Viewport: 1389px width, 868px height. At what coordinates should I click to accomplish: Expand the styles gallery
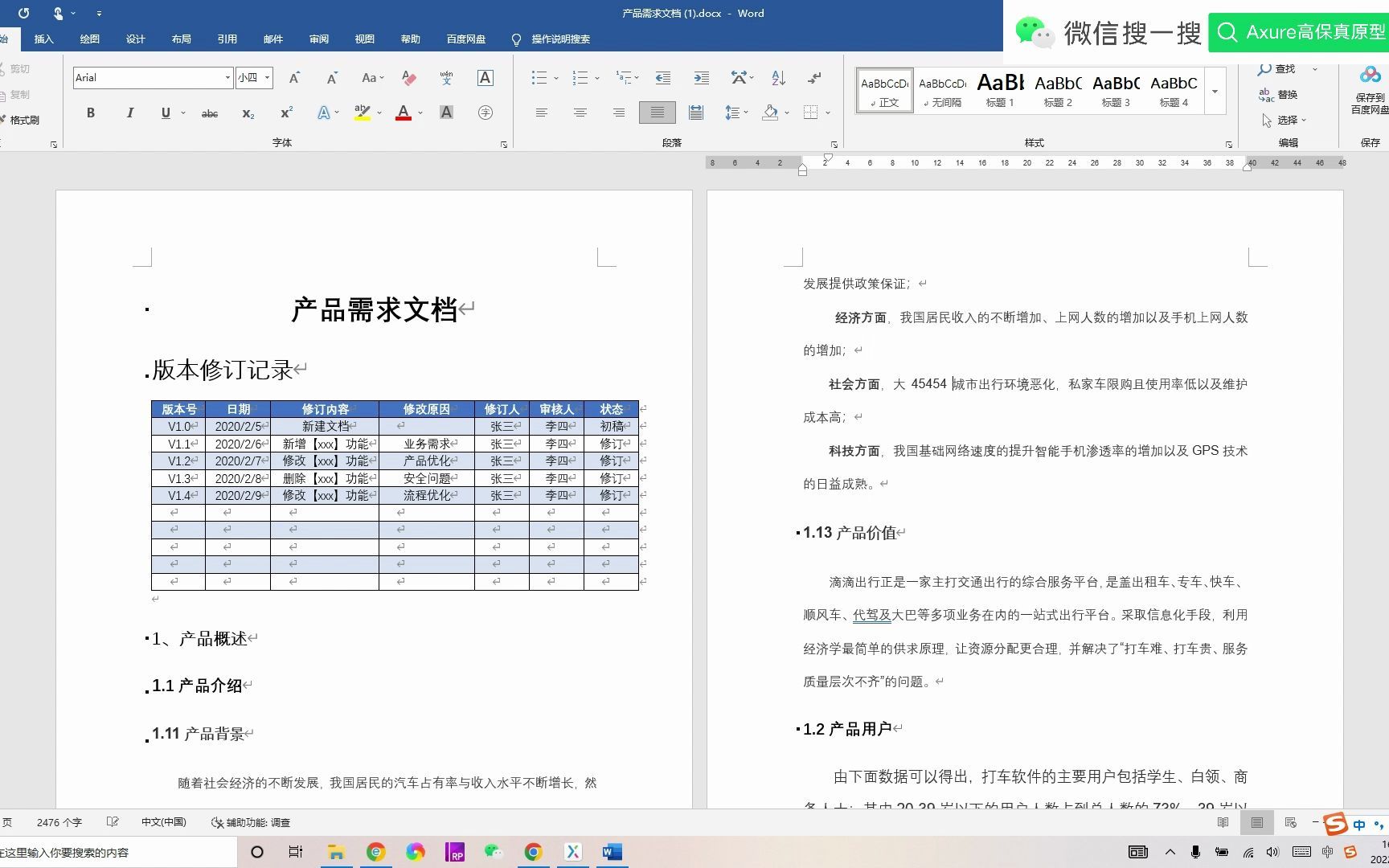tap(1215, 92)
